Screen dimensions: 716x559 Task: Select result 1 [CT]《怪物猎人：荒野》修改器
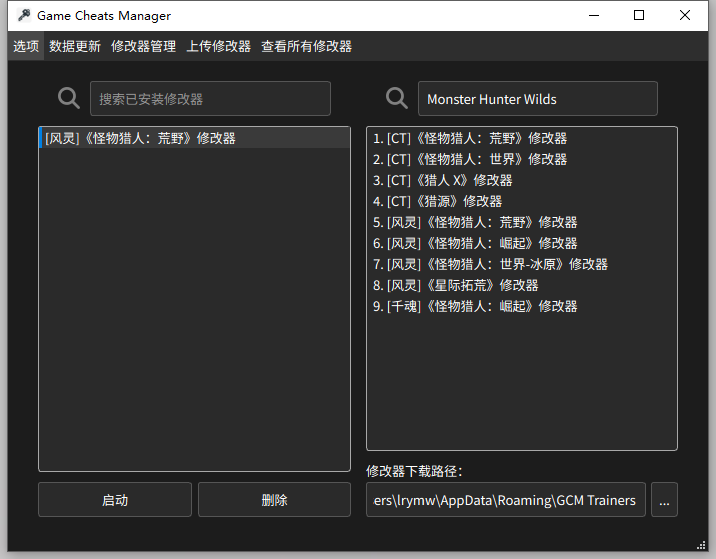coord(470,138)
